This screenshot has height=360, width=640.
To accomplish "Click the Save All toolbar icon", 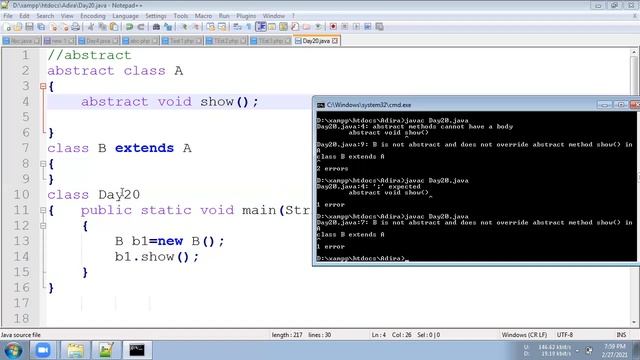I will (x=41, y=27).
